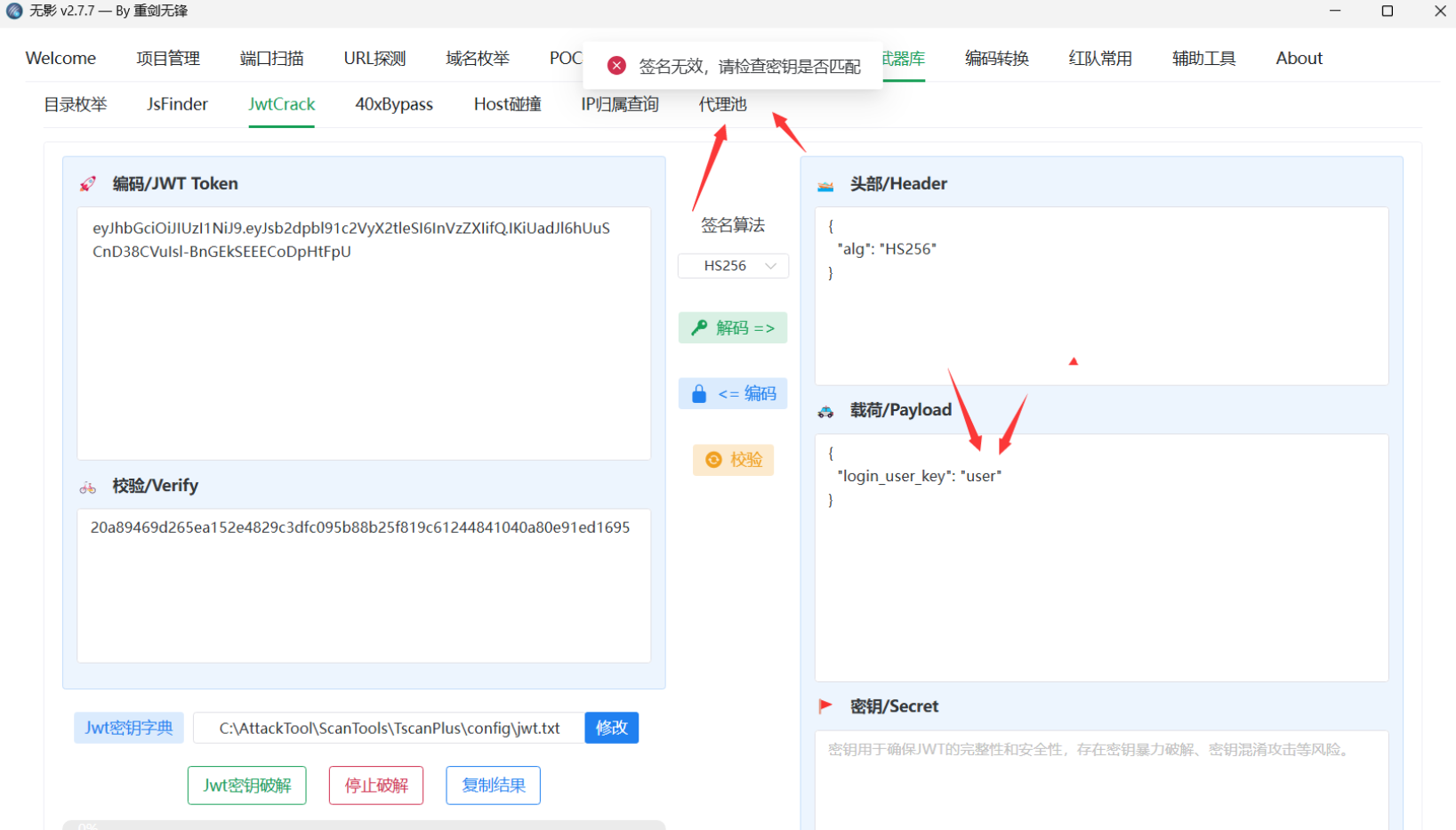Click the red 停止破解 button

[376, 786]
